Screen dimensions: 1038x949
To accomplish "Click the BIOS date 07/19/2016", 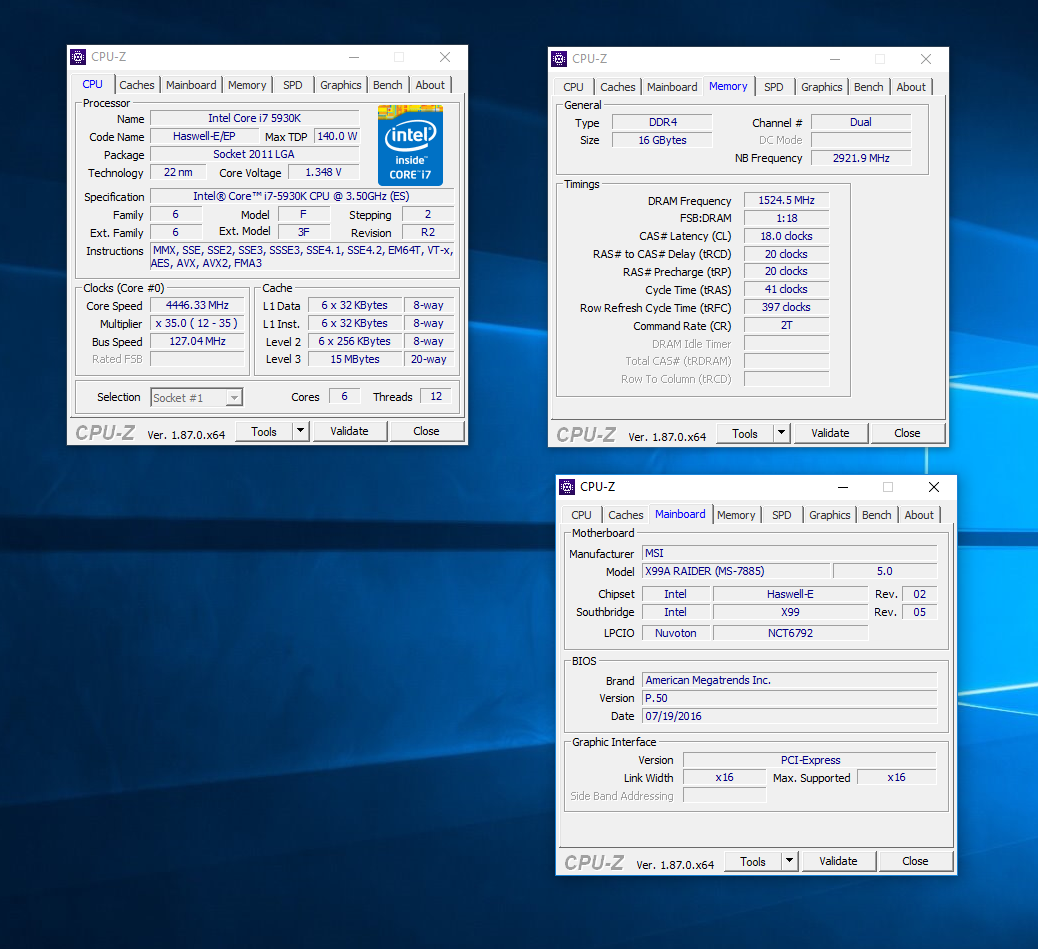I will point(790,716).
